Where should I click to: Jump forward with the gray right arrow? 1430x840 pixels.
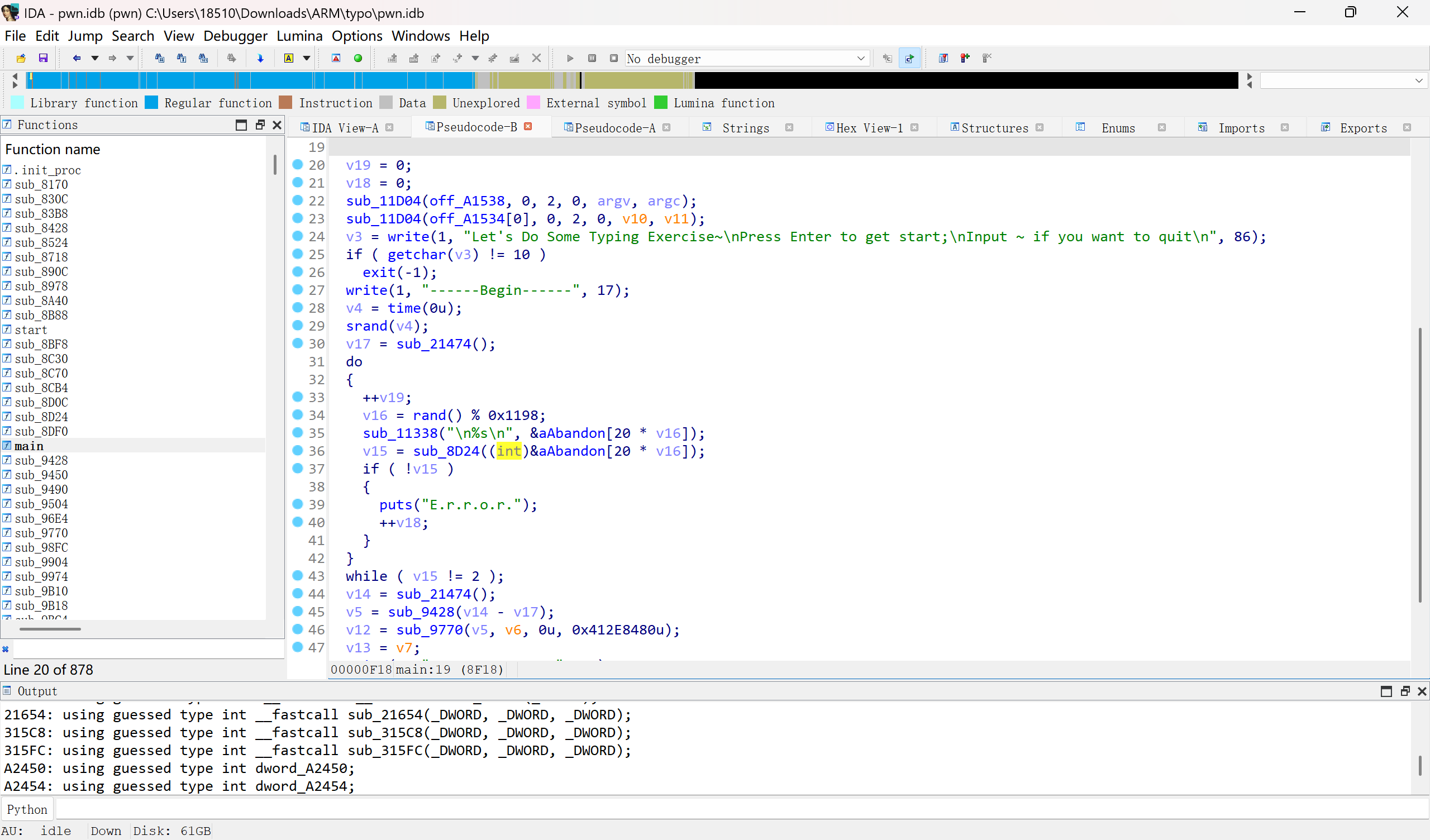pos(112,58)
